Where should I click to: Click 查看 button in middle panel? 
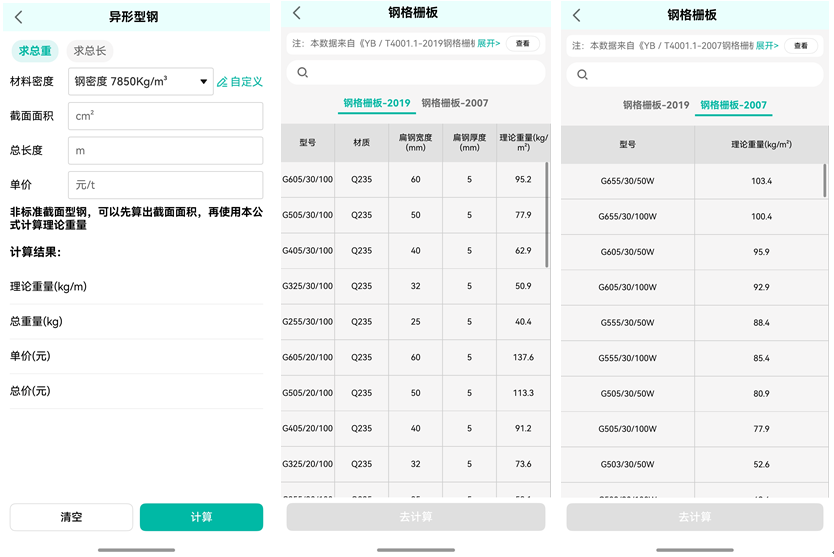(x=522, y=44)
